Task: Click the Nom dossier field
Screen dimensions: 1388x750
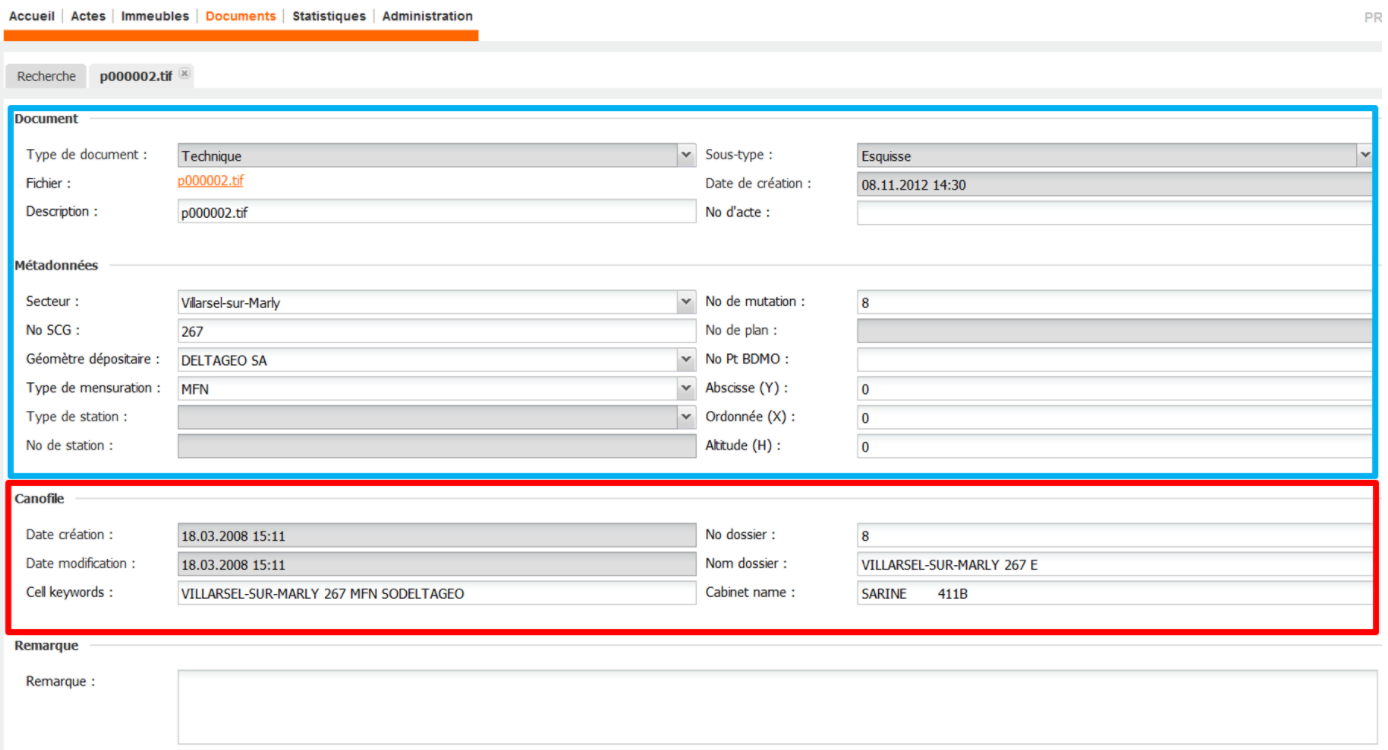Action: click(1115, 565)
